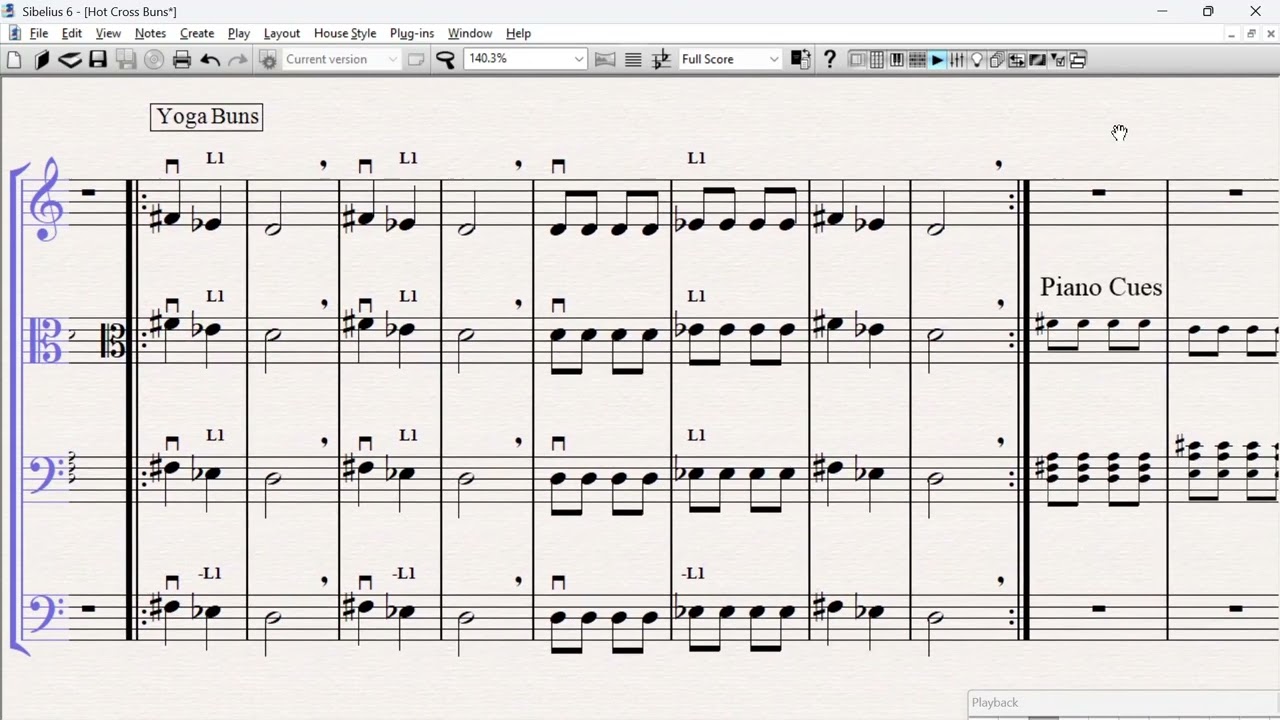This screenshot has width=1280, height=720.
Task: Switch between full score and part icon
Action: 801,60
